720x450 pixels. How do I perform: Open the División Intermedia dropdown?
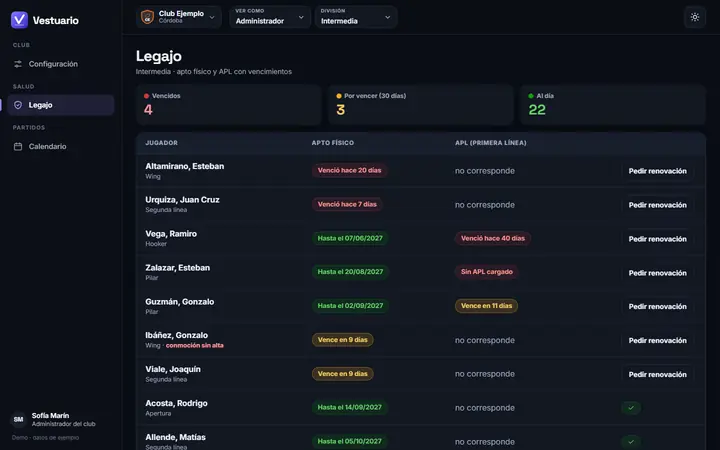tap(356, 17)
